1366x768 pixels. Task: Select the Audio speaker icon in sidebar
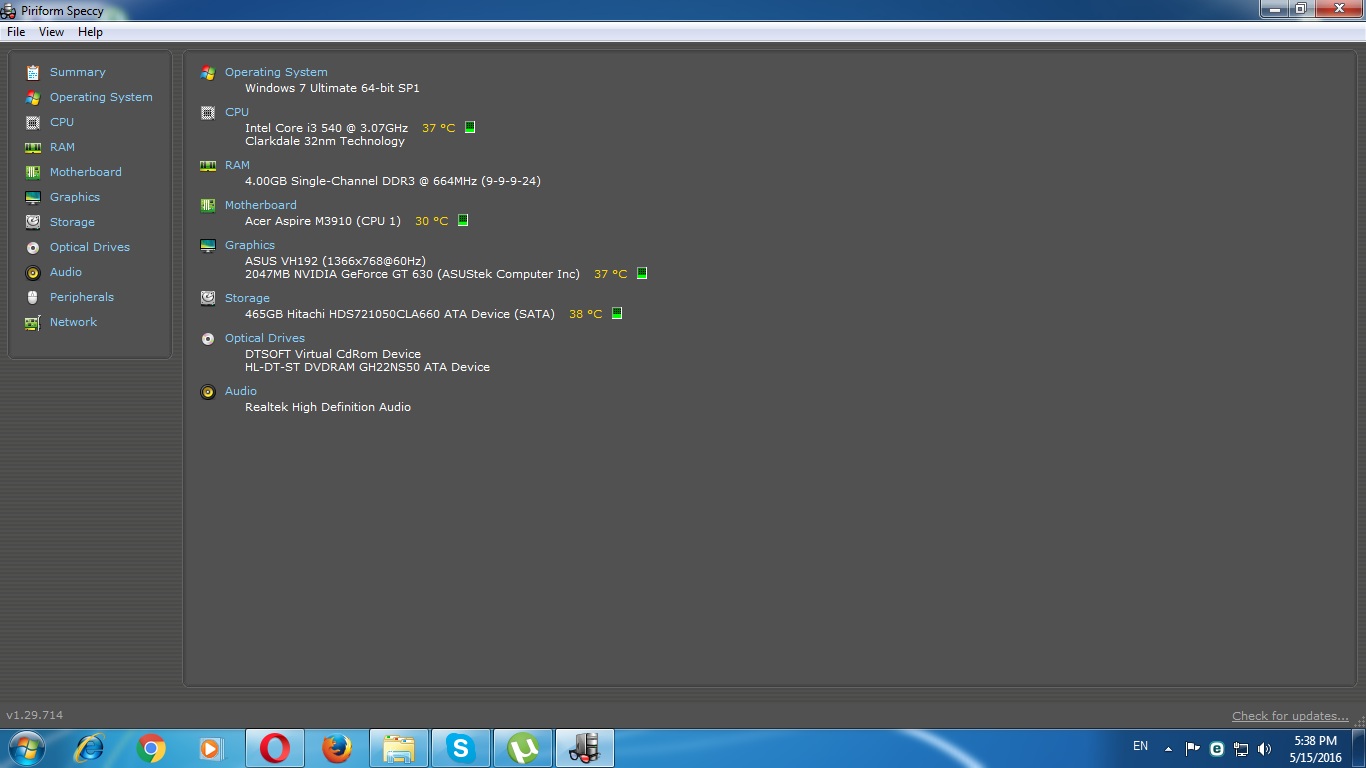[x=33, y=272]
